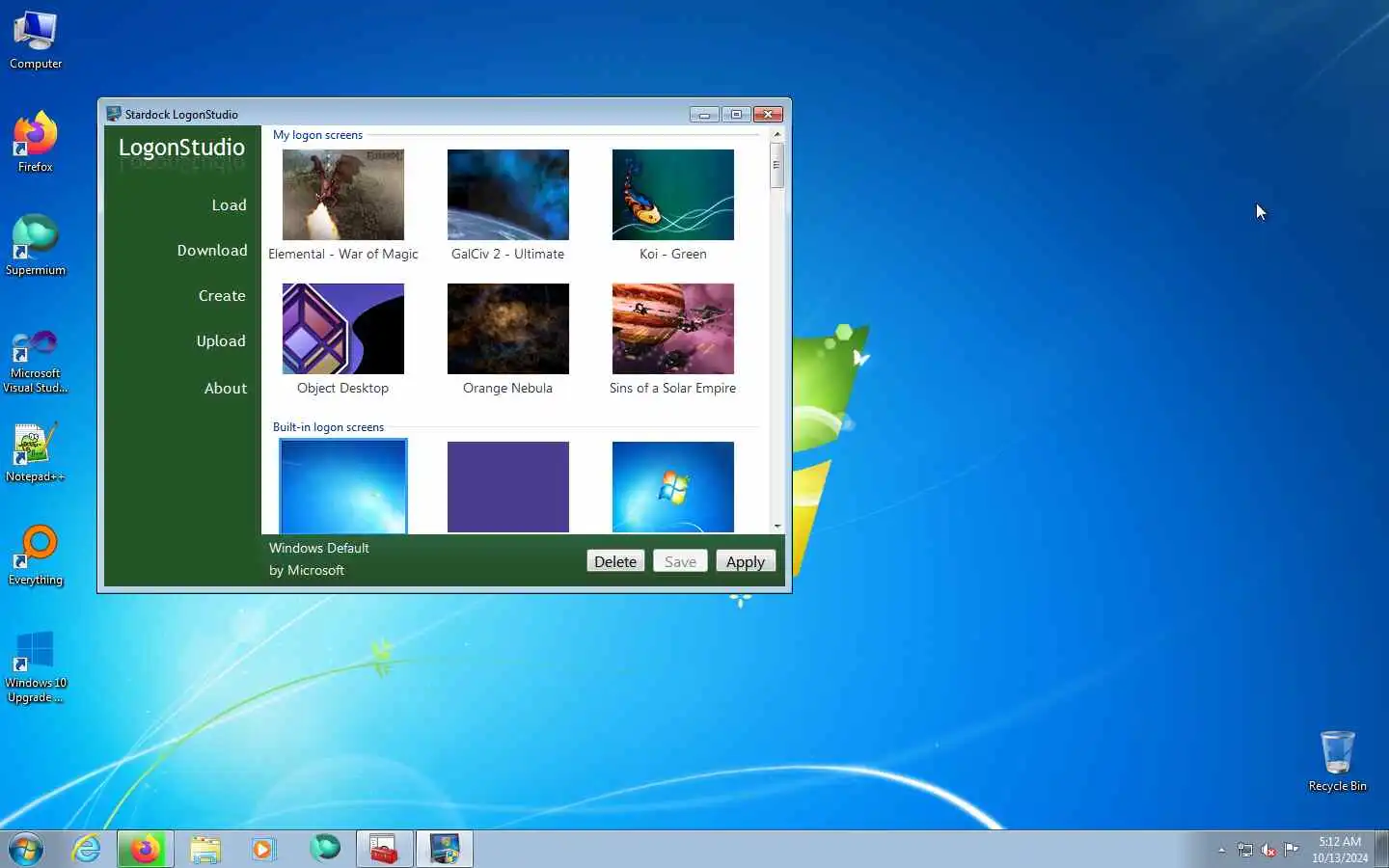Launch Windows Media Player from the taskbar

coord(263,850)
